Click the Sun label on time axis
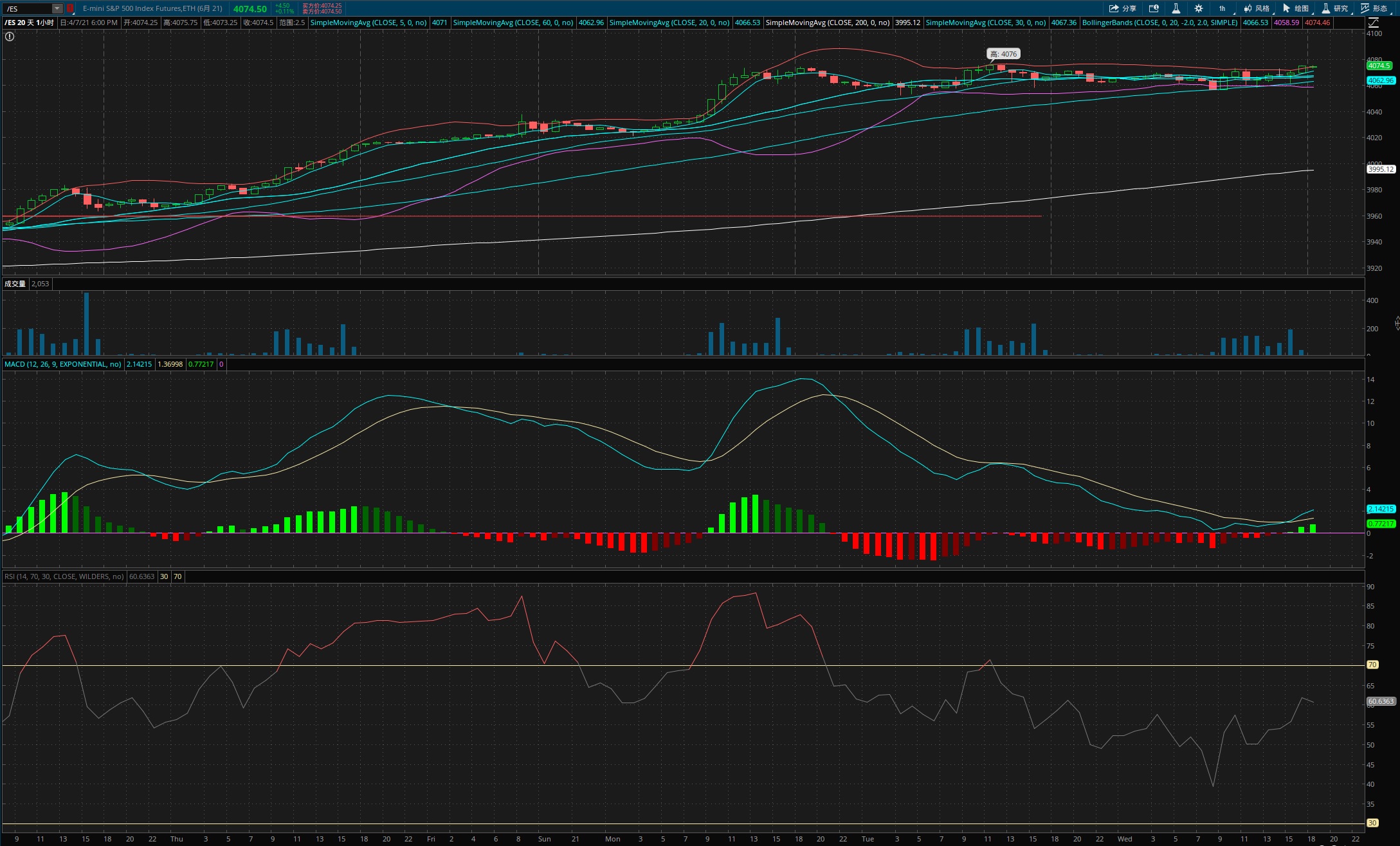 pos(545,839)
